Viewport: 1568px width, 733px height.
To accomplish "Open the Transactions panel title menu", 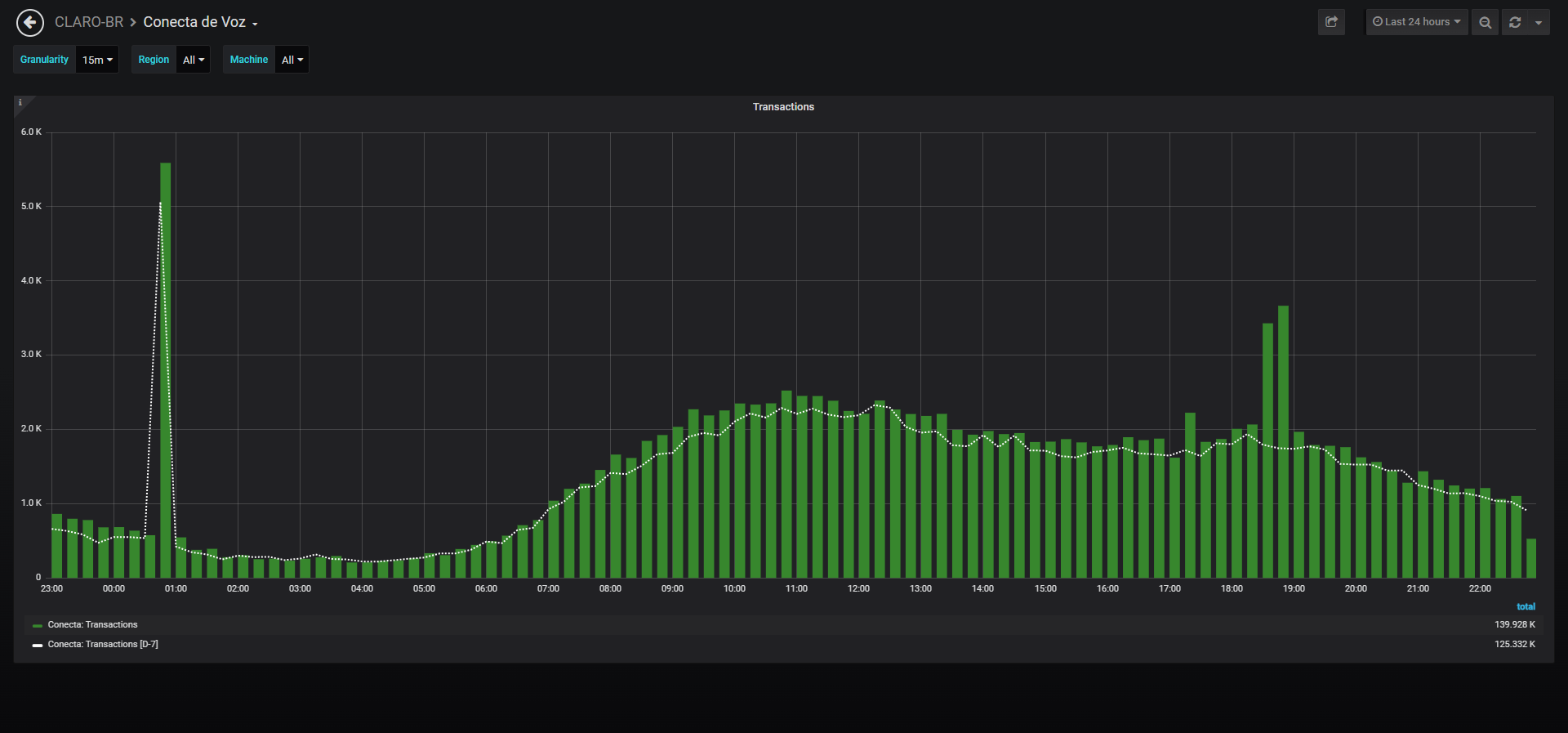I will click(783, 107).
